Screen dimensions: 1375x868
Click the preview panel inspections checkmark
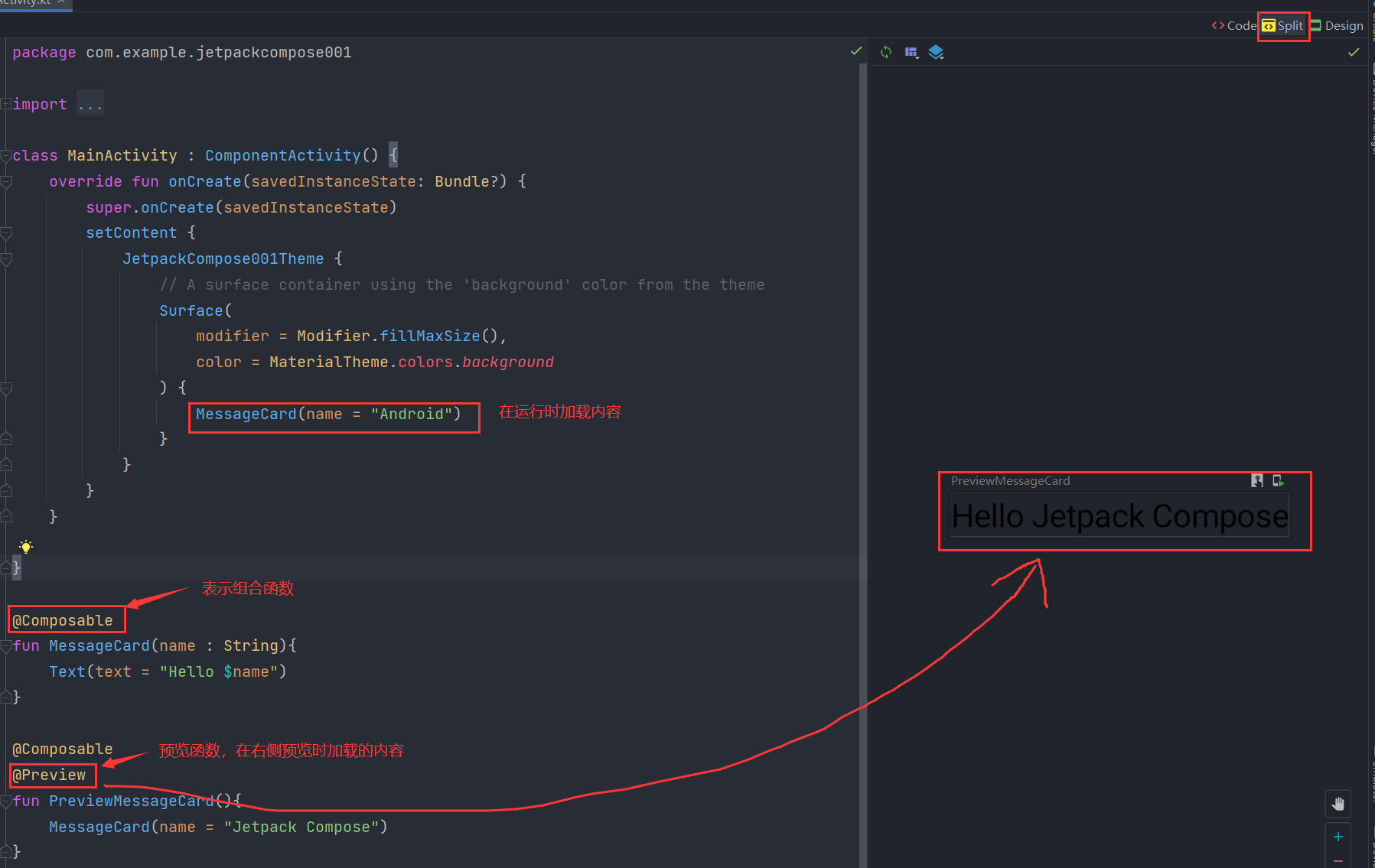point(1353,52)
